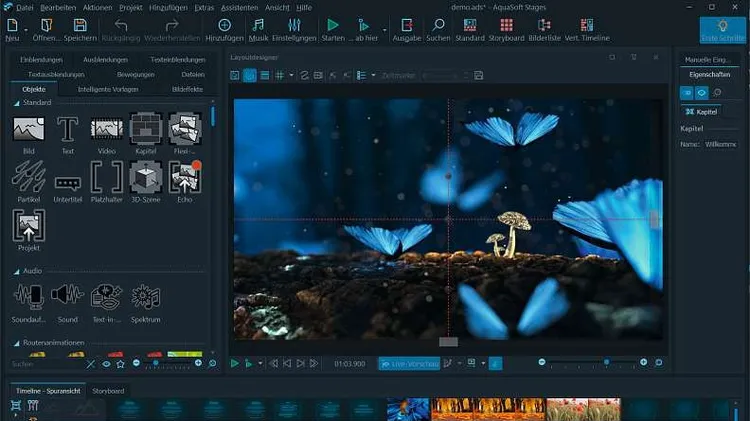The width and height of the screenshot is (750, 421).
Task: Select the Kapitel object icon
Action: click(x=146, y=128)
